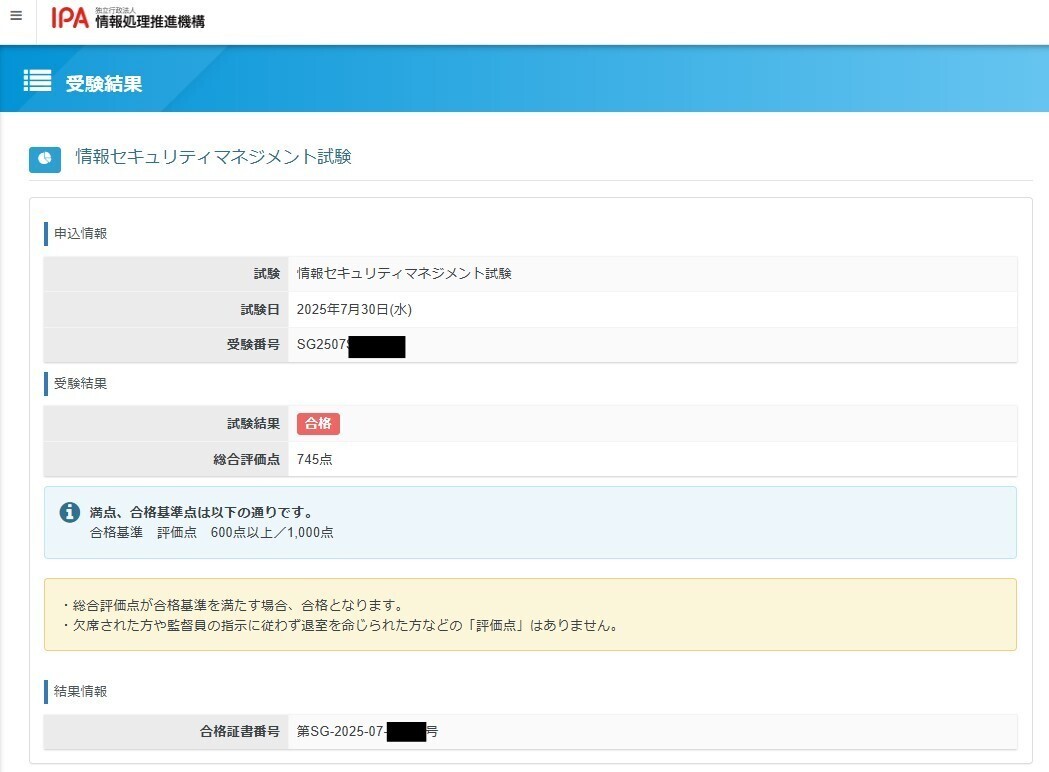1049x772 pixels.
Task: Click the 結果情報 section title
Action: [80, 691]
